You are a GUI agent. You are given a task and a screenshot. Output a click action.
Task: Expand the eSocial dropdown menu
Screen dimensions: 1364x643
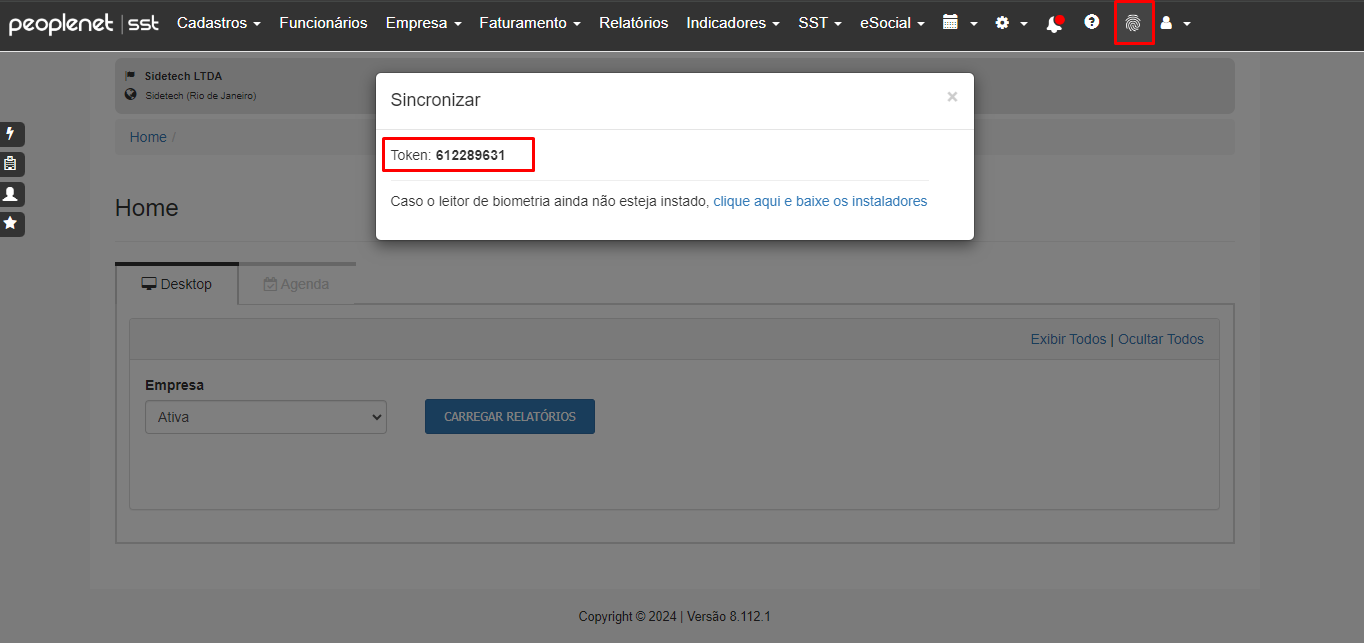pos(892,22)
